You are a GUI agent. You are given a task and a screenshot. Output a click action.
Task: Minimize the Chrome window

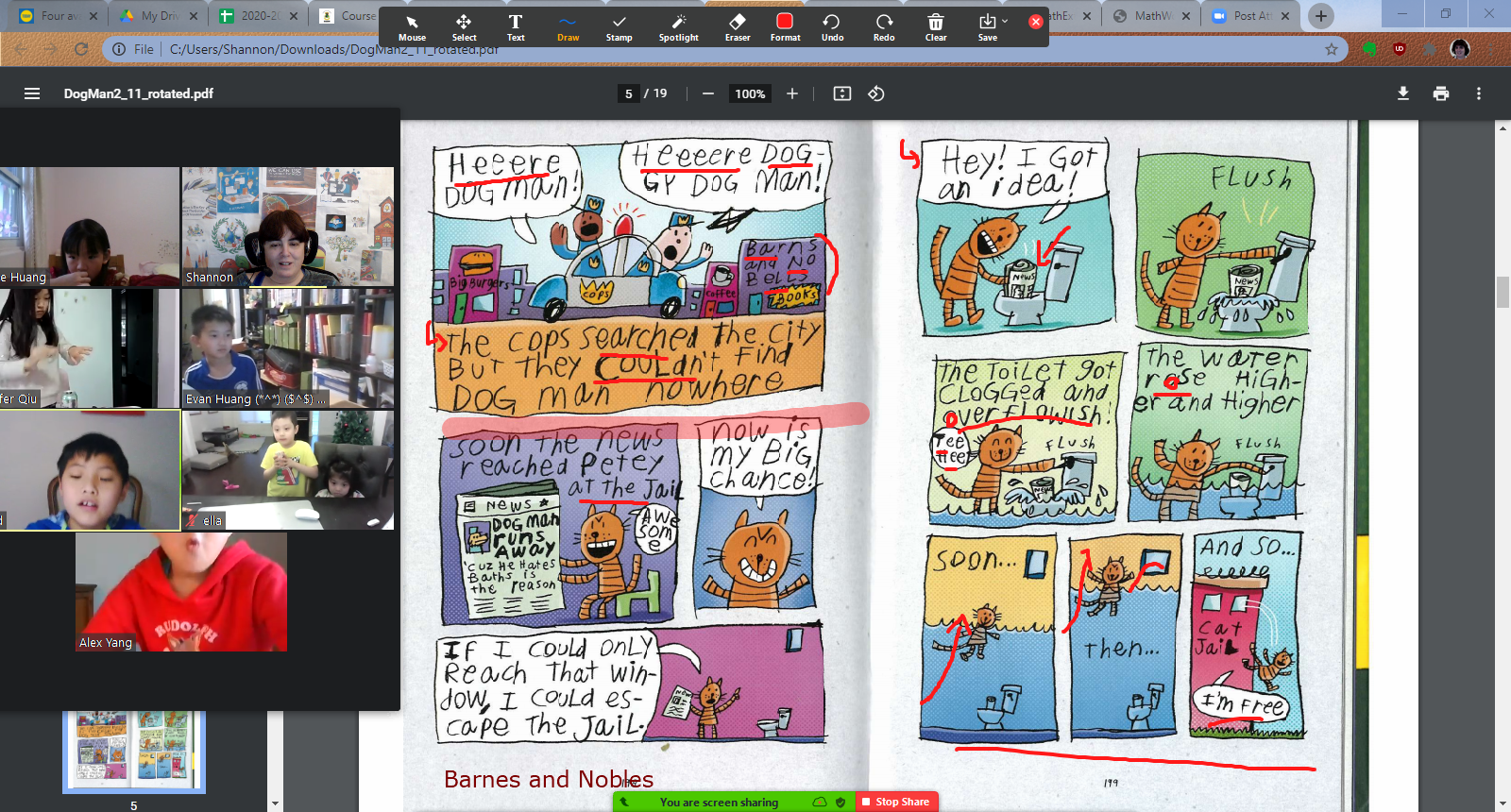[1401, 13]
